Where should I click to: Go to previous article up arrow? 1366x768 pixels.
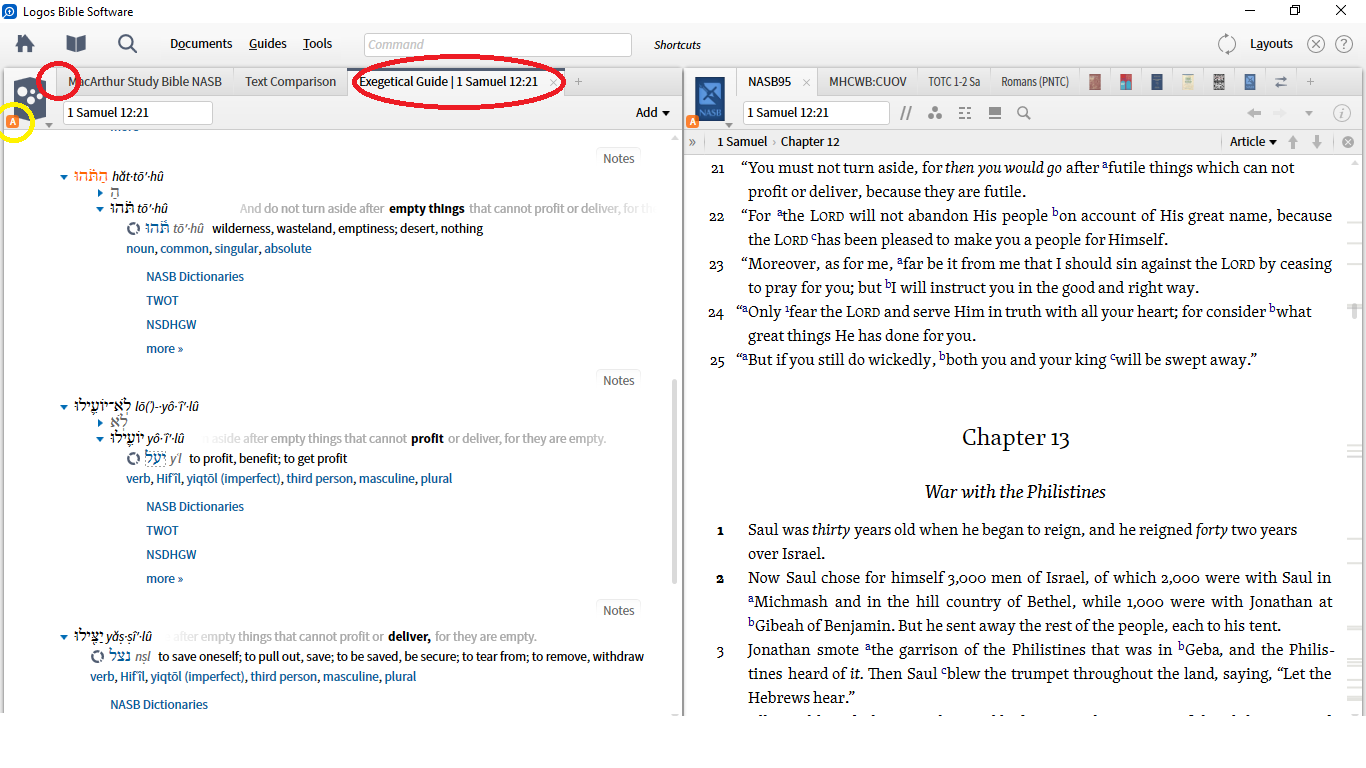pos(1293,142)
